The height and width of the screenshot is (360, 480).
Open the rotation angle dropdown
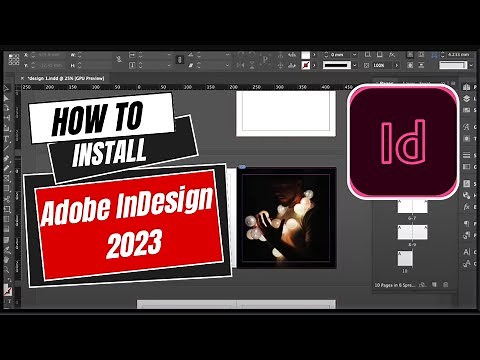point(228,55)
